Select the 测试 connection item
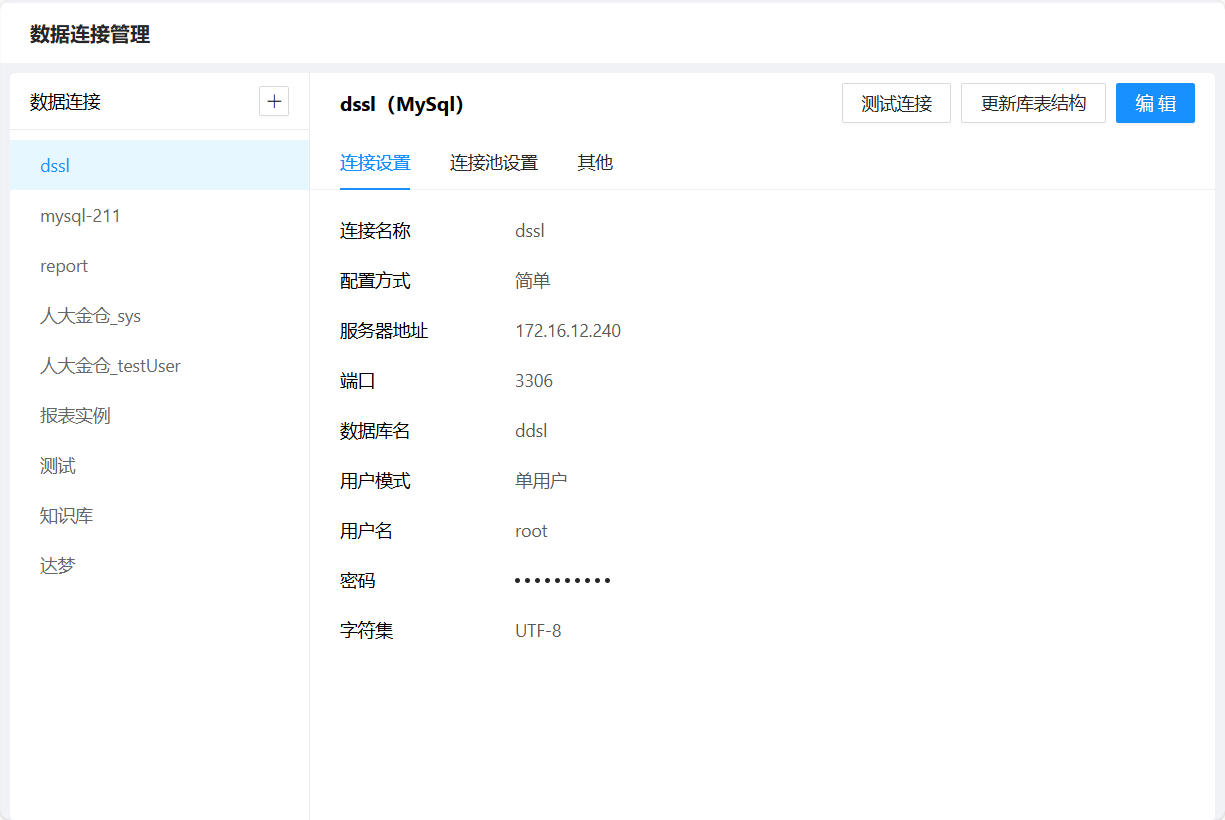Screen dimensions: 1225x820 pyautogui.click(x=58, y=466)
